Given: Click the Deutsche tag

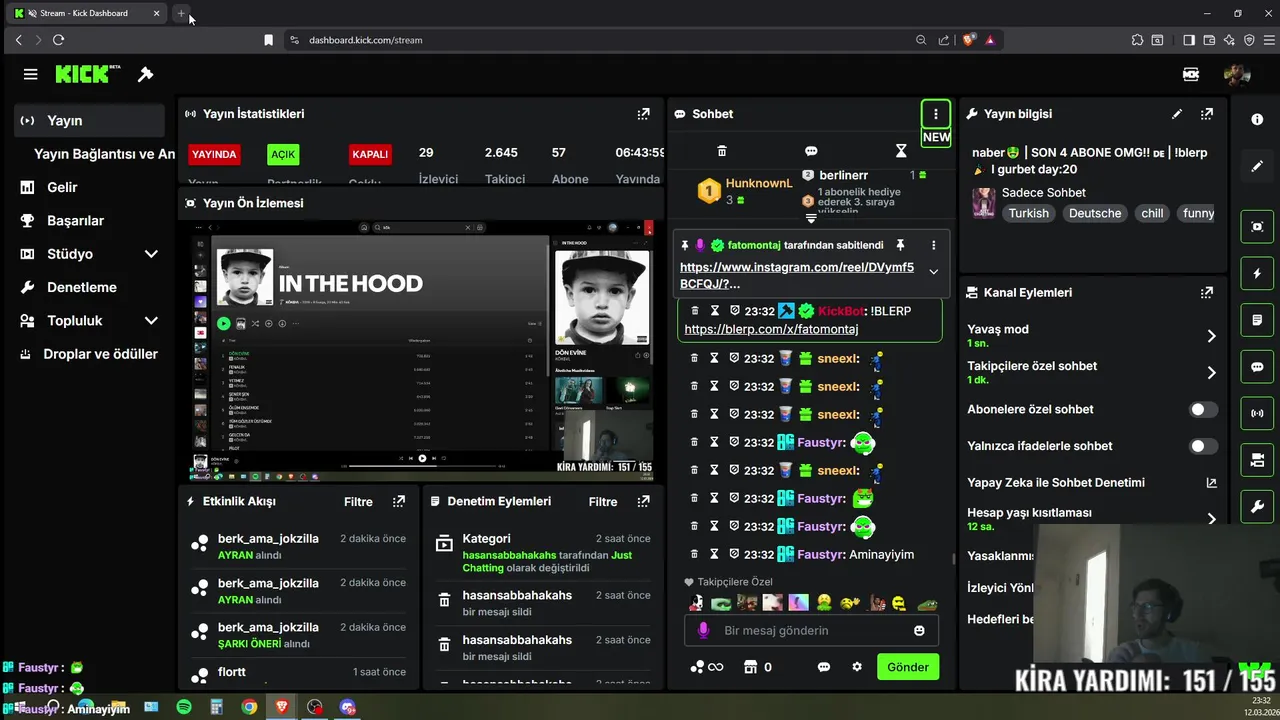Looking at the screenshot, I should click(x=1095, y=213).
